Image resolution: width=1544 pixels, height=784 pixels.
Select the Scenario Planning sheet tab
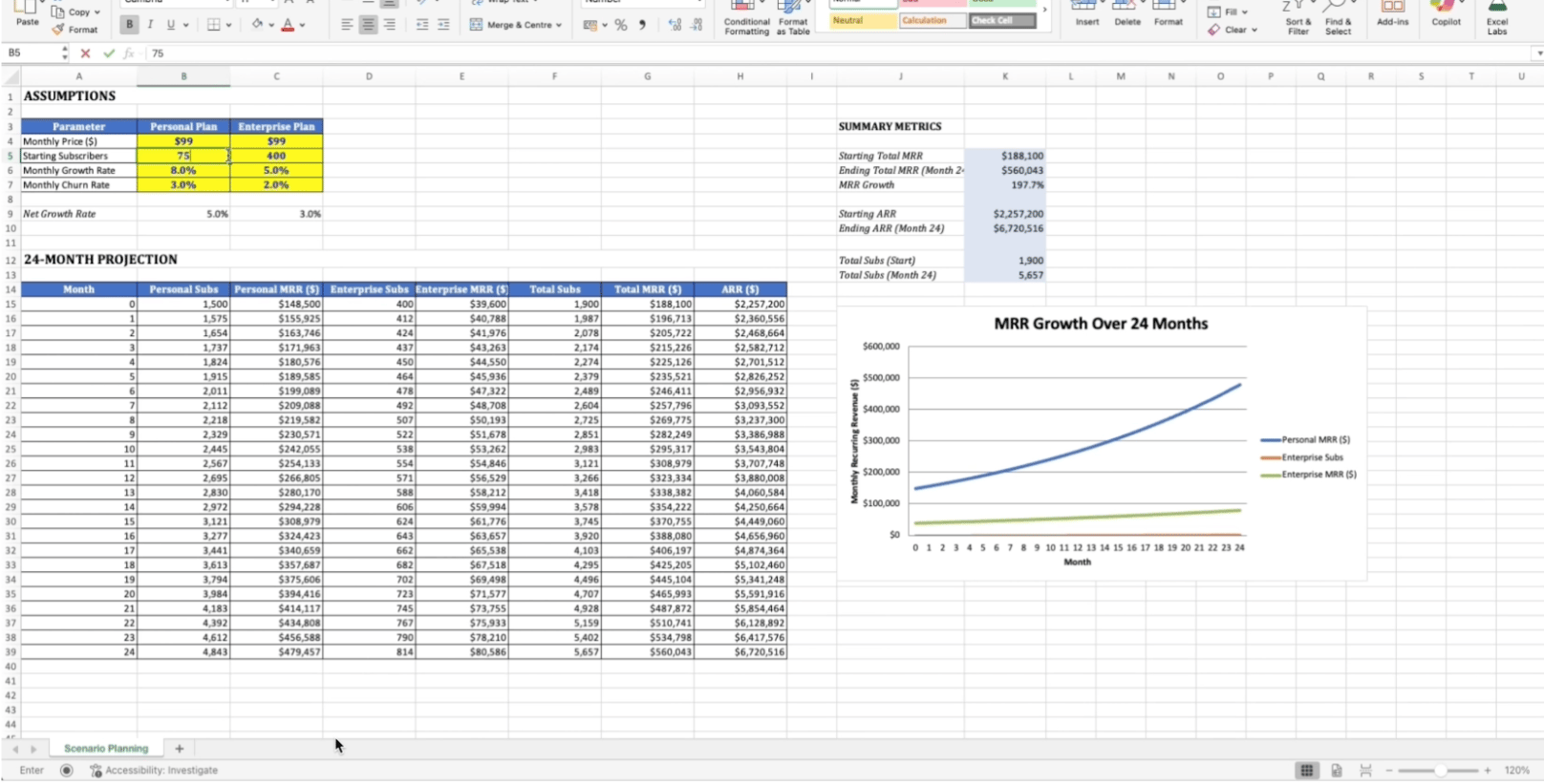tap(106, 749)
